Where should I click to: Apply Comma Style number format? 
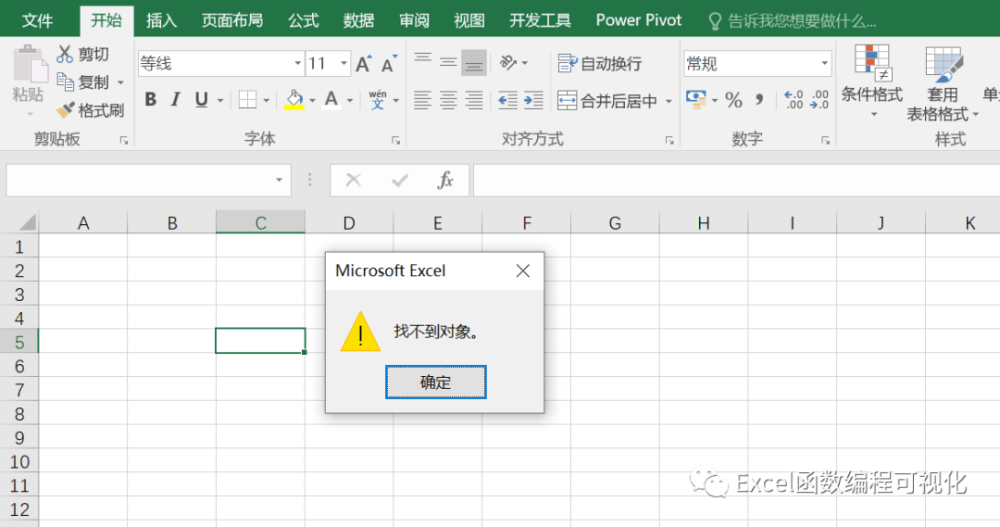point(759,100)
